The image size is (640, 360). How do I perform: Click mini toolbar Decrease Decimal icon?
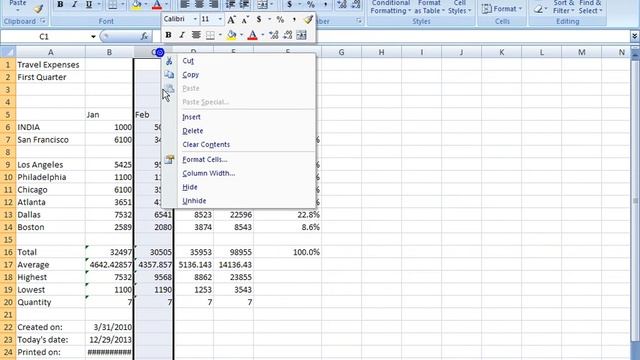pos(288,35)
